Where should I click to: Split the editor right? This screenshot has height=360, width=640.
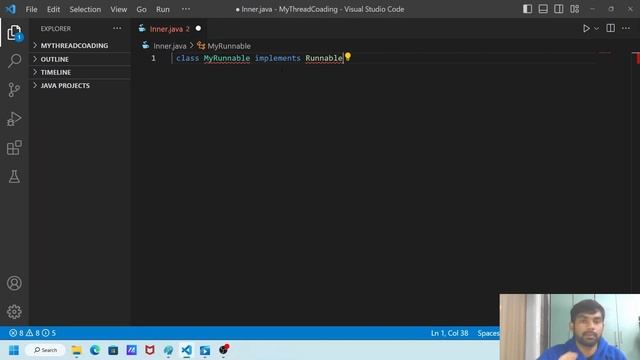coord(611,28)
